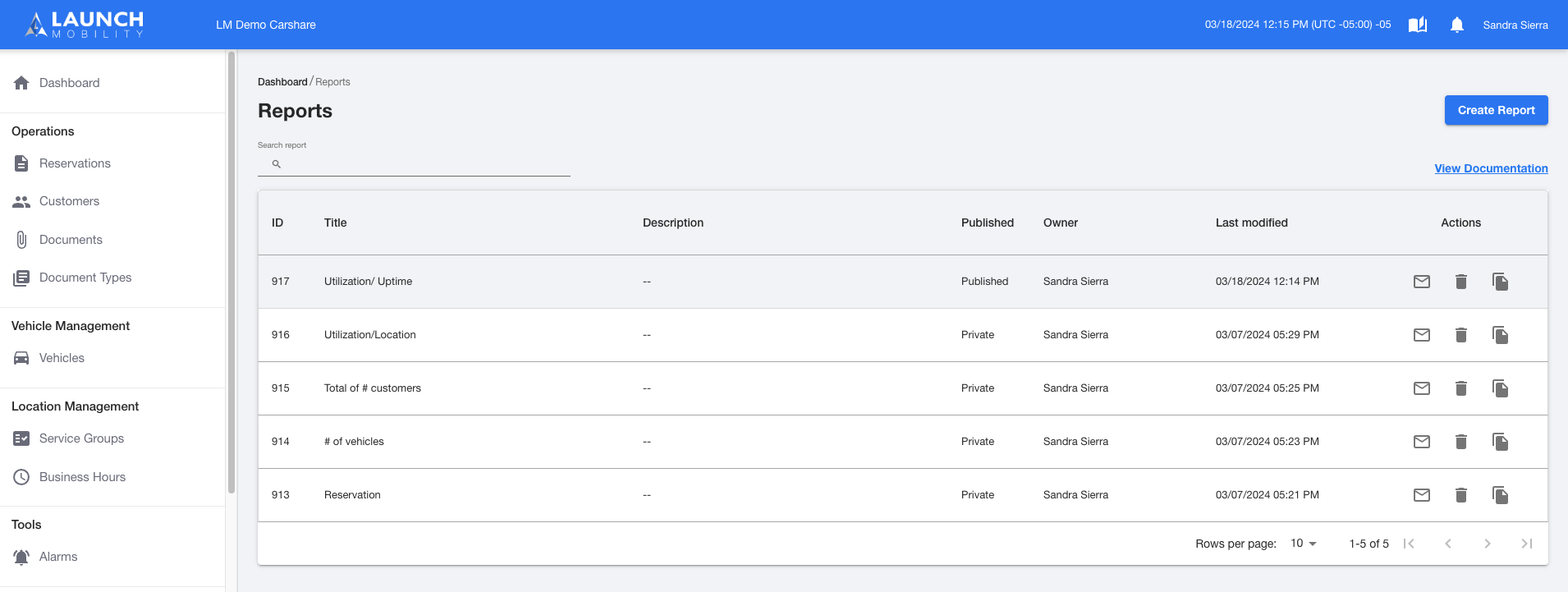This screenshot has height=592, width=1568.
Task: Go to previous page of reports
Action: [1448, 544]
